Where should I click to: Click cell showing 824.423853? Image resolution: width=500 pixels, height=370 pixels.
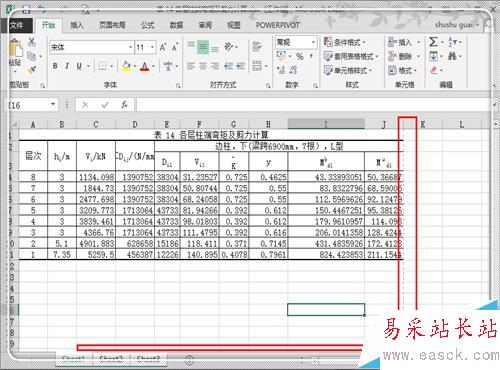tap(326, 255)
